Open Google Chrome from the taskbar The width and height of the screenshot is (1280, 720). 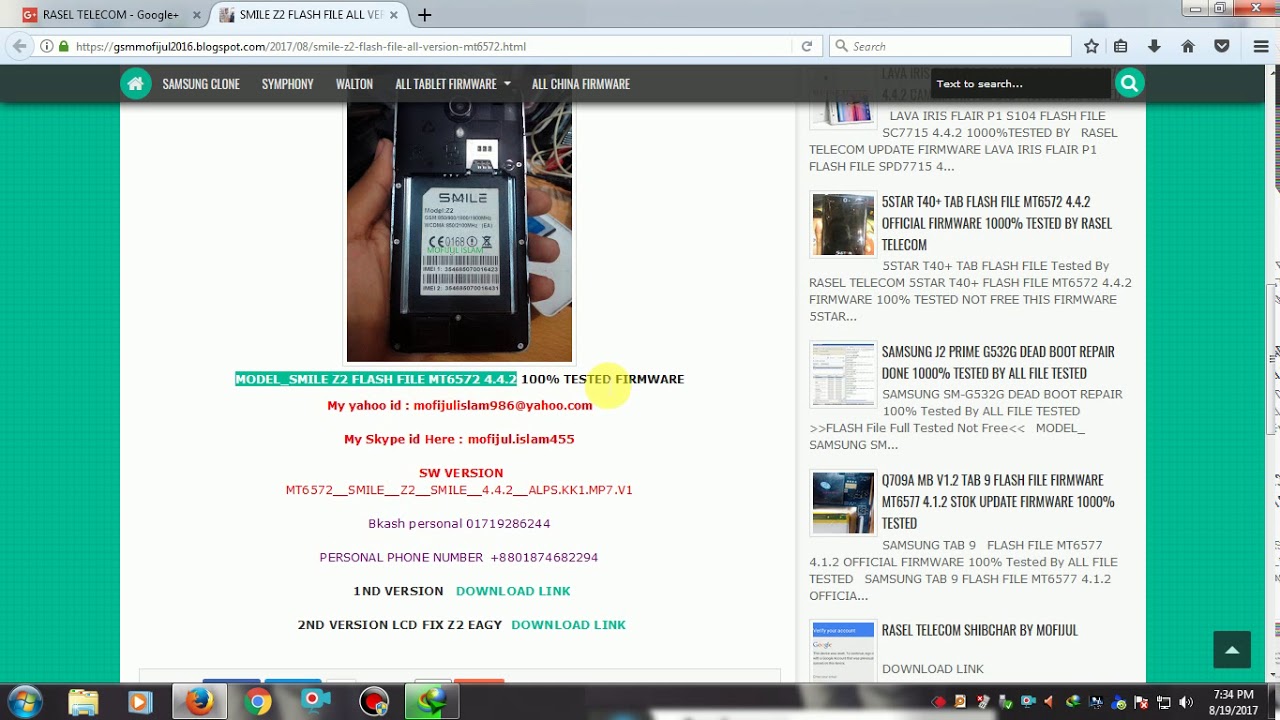pyautogui.click(x=257, y=702)
